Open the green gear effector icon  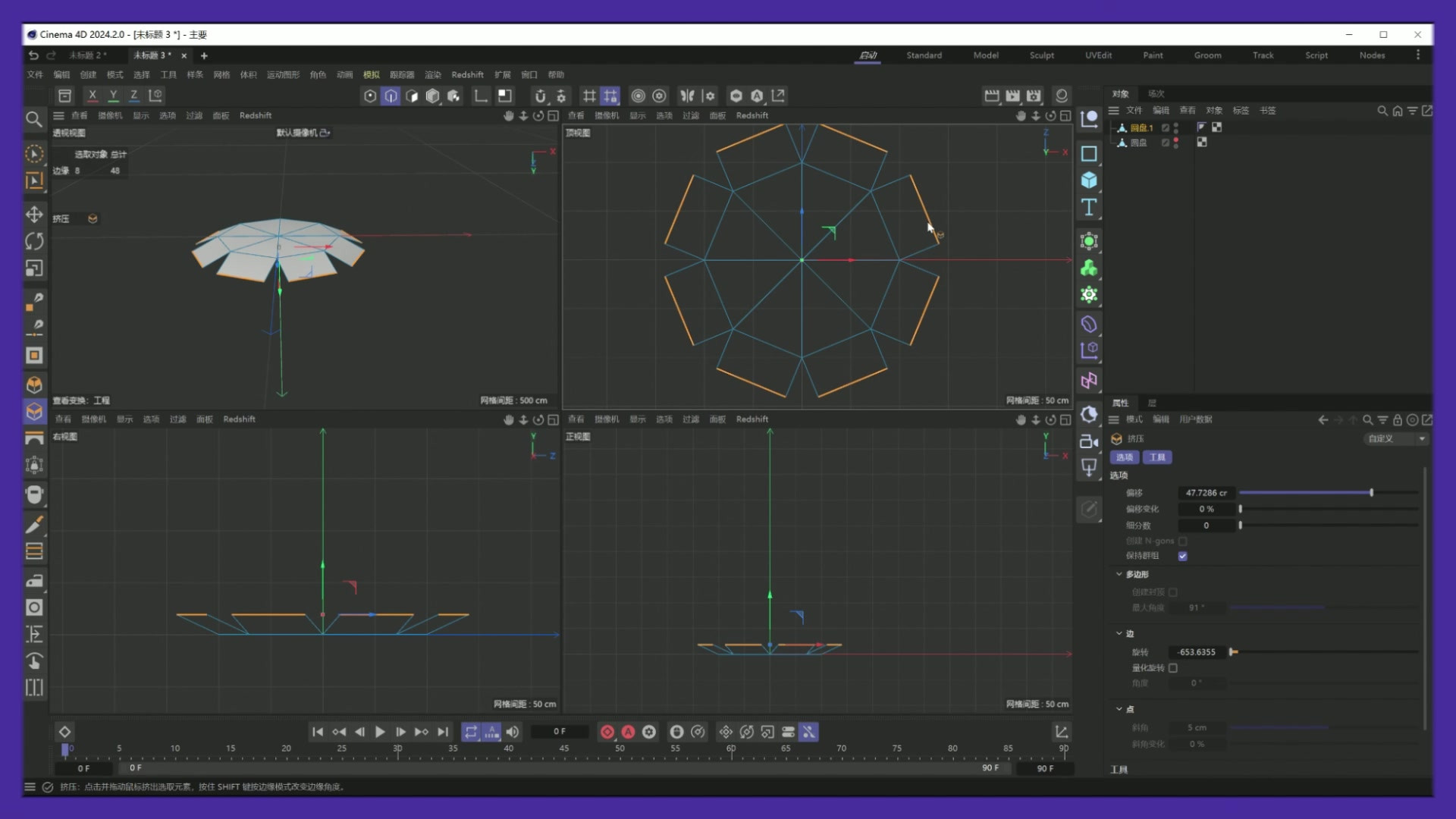click(x=1089, y=295)
